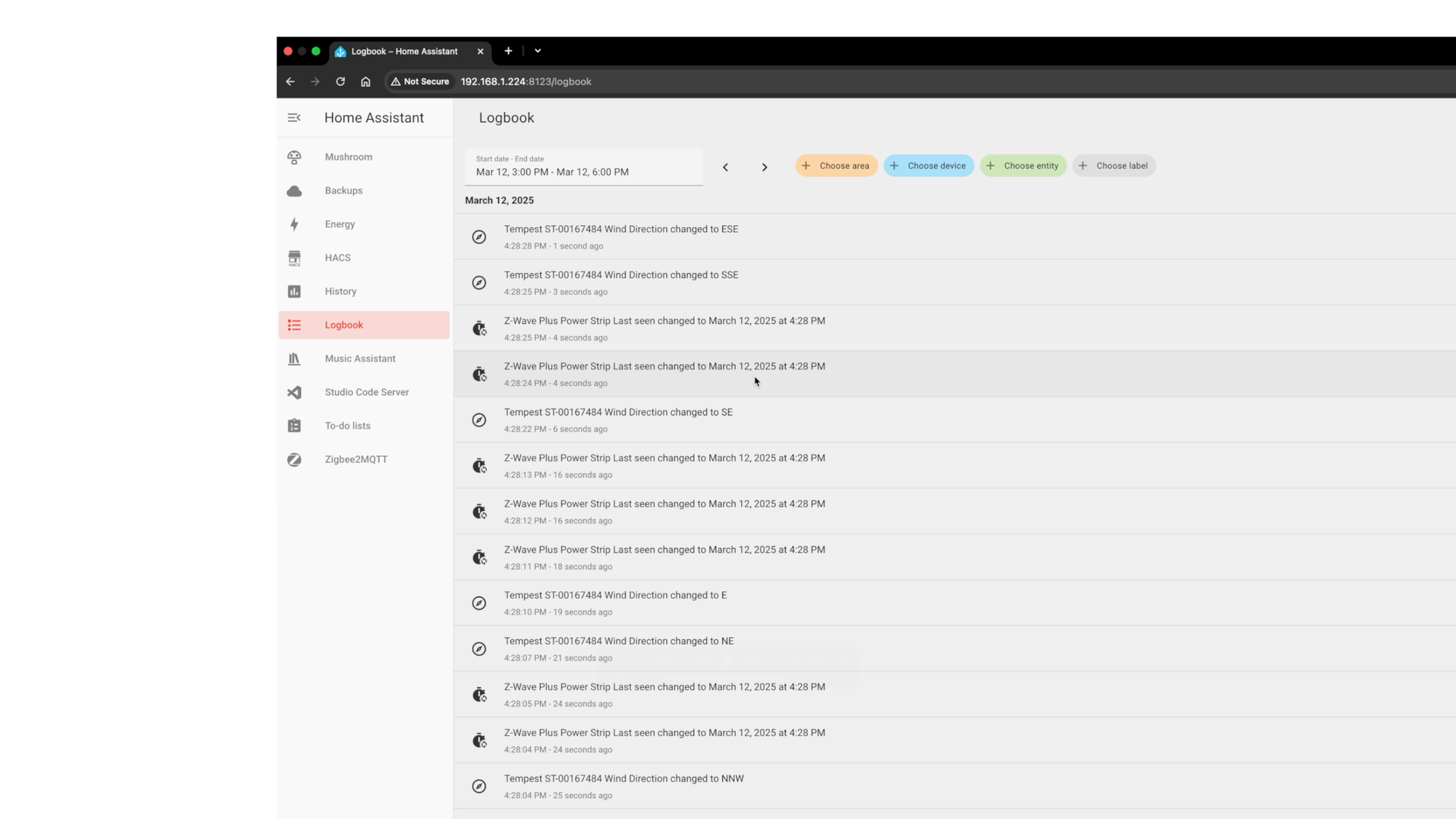Open Wind Direction changed to NNW entry
1456x819 pixels.
pos(954,786)
